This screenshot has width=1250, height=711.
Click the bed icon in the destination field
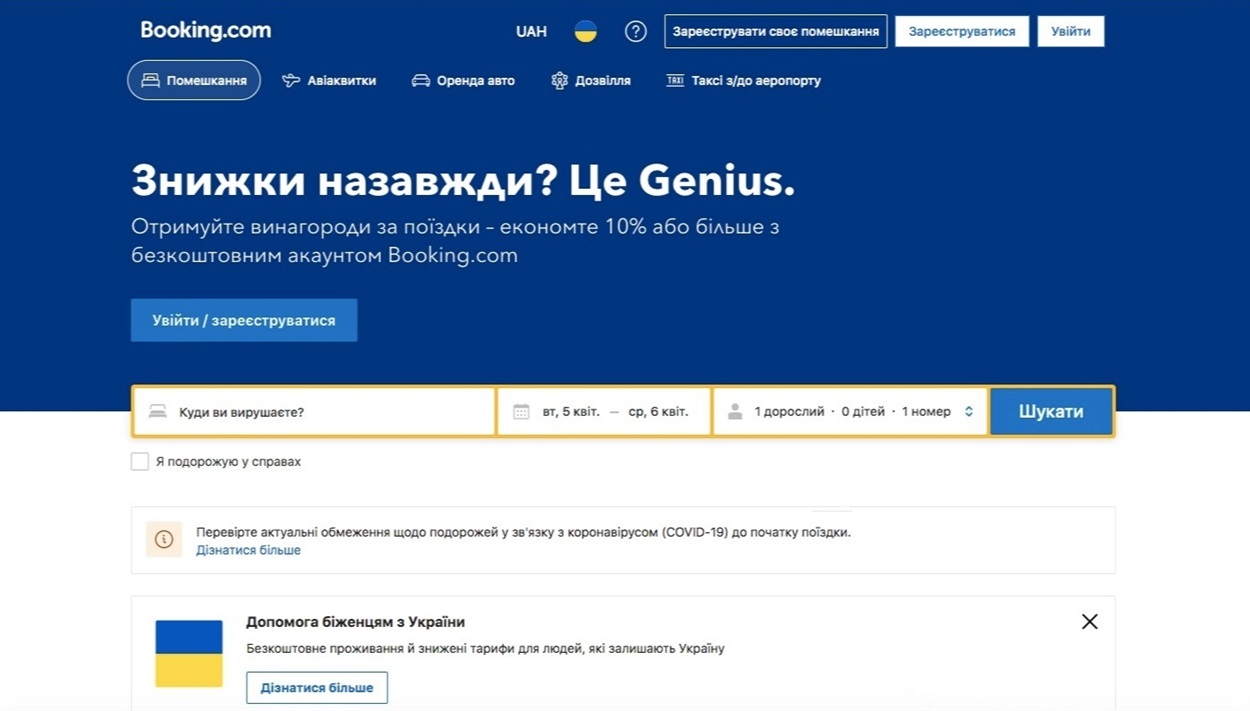coord(158,412)
